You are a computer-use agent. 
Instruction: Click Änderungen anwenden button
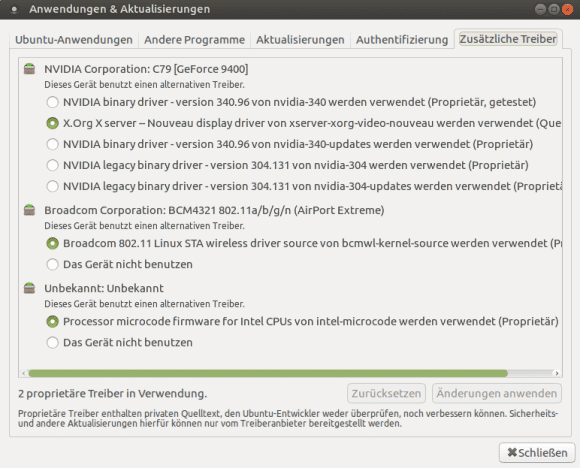(497, 393)
